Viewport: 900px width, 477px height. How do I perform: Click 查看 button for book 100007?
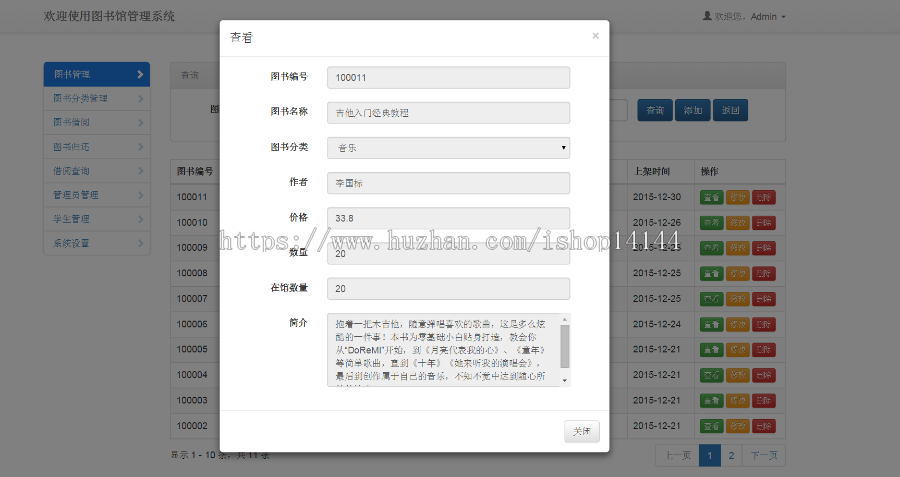tap(712, 299)
